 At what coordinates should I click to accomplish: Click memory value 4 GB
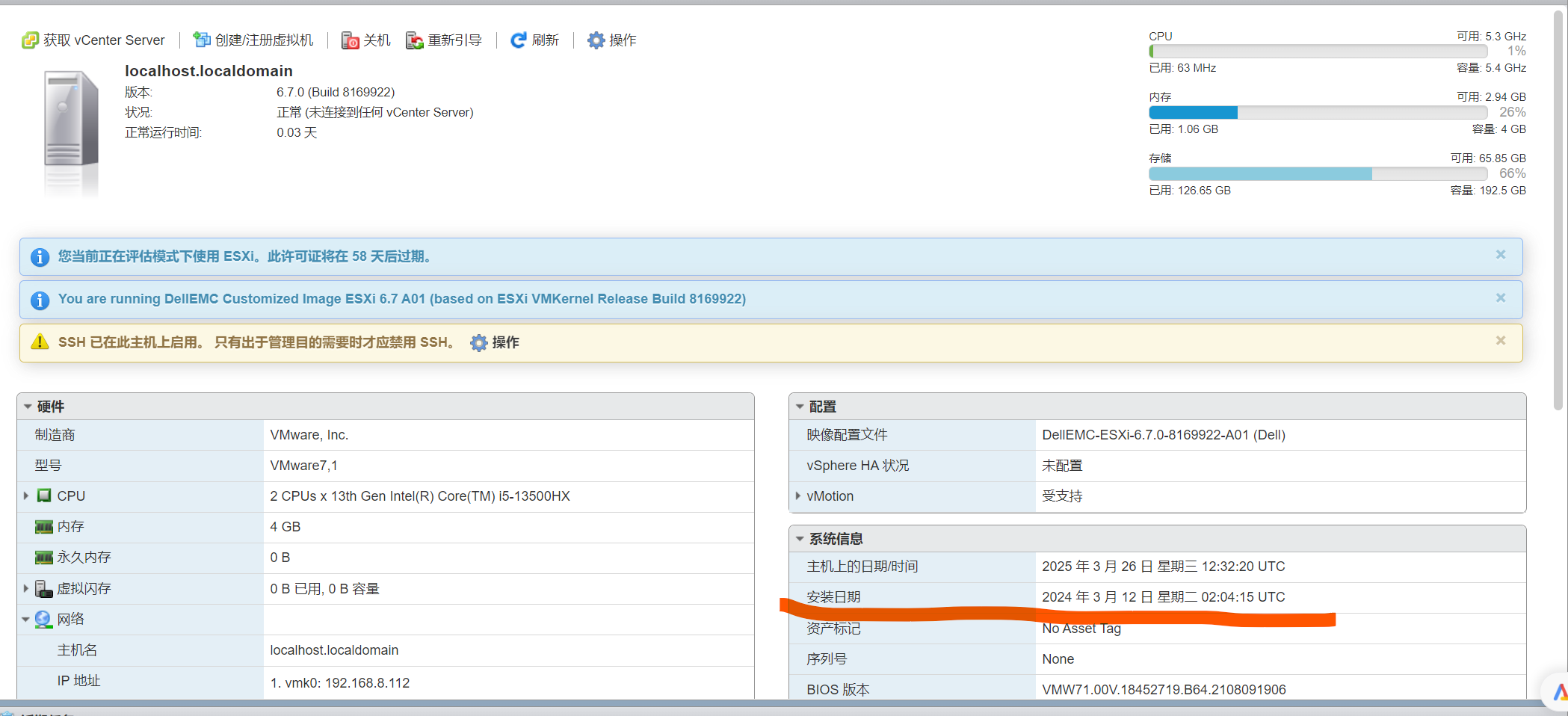tap(285, 527)
